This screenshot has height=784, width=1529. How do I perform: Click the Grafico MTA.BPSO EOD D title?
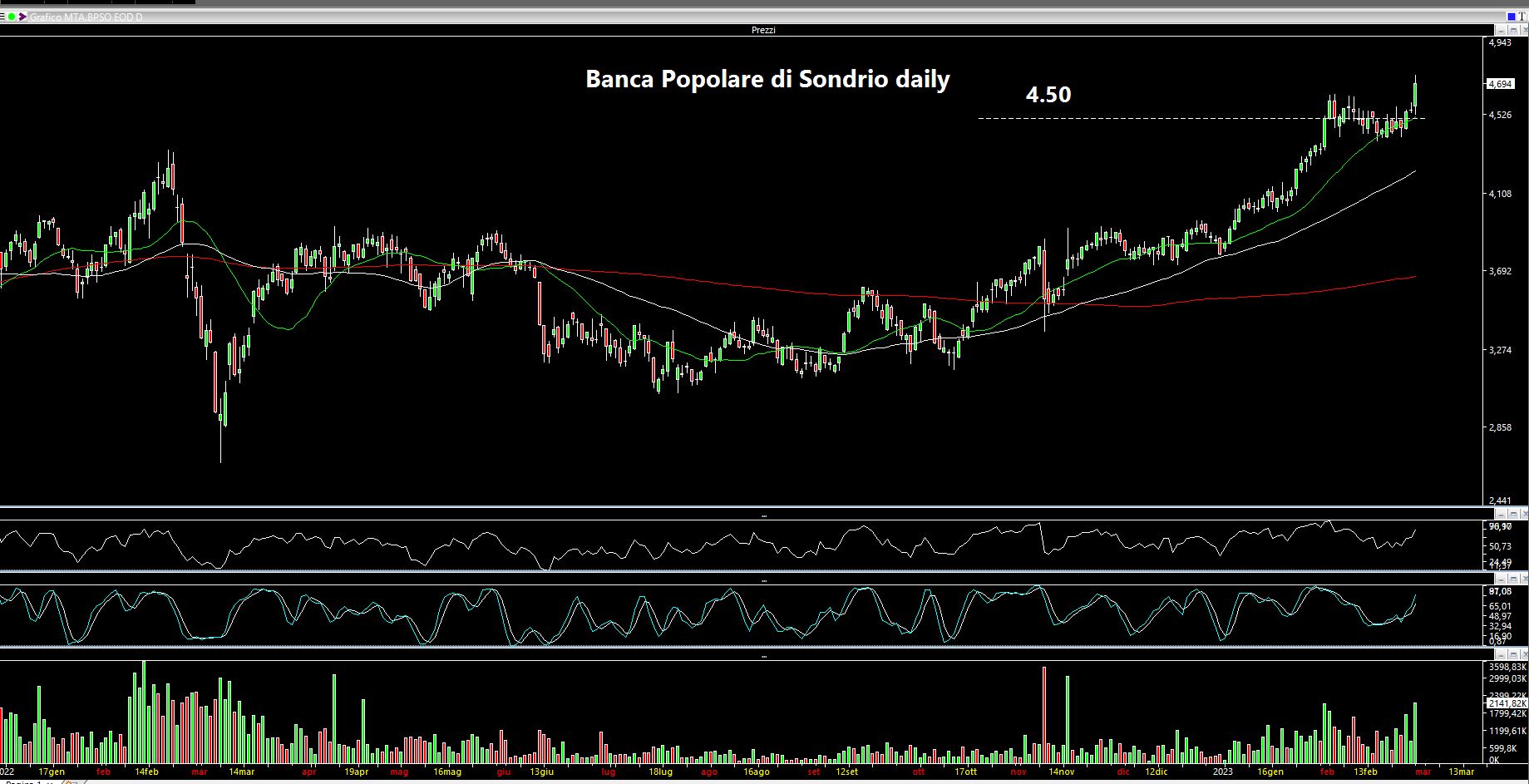[x=86, y=17]
